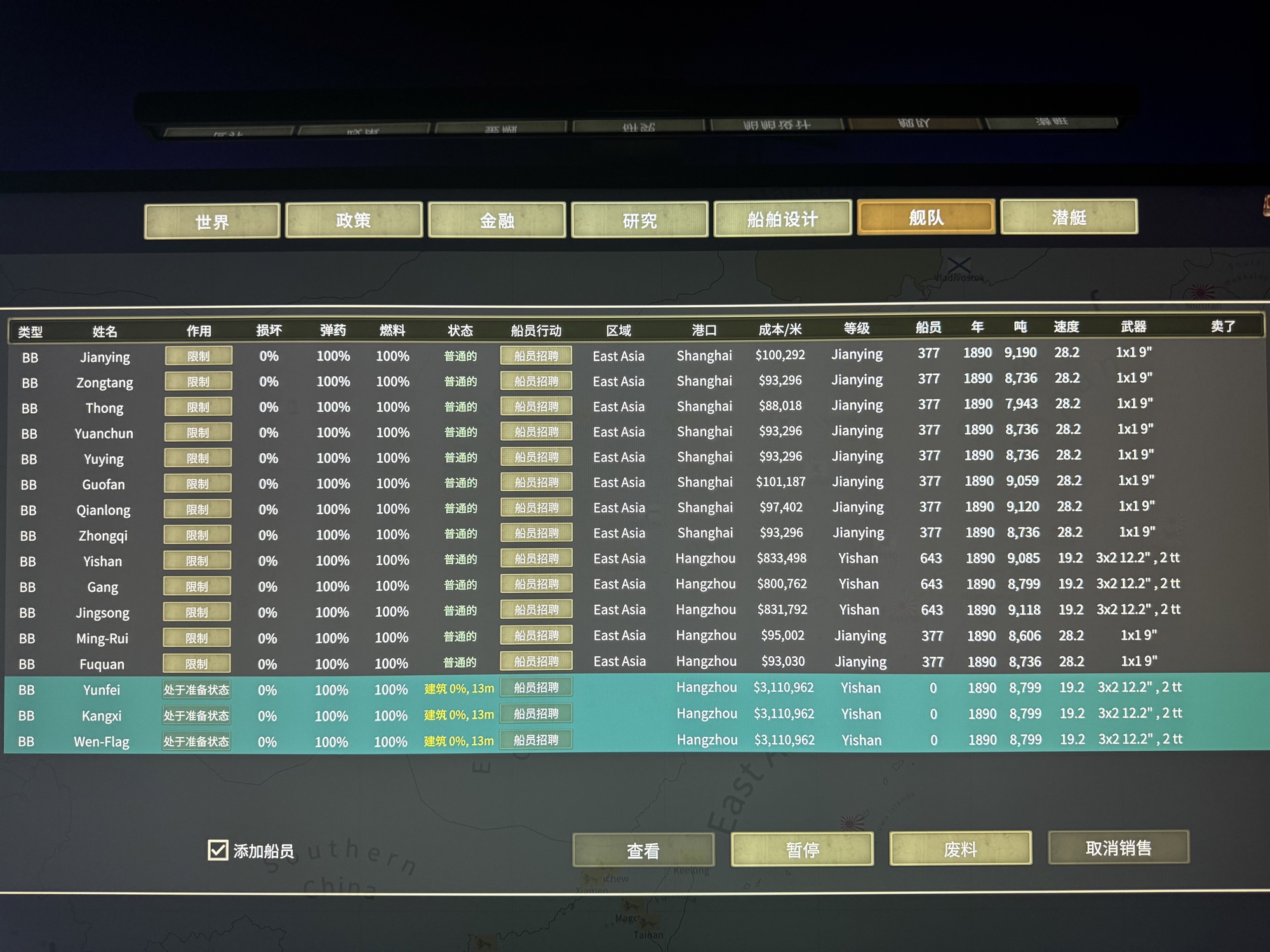
Task: Click 船员招聘 button in Yunfei row
Action: pos(536,687)
